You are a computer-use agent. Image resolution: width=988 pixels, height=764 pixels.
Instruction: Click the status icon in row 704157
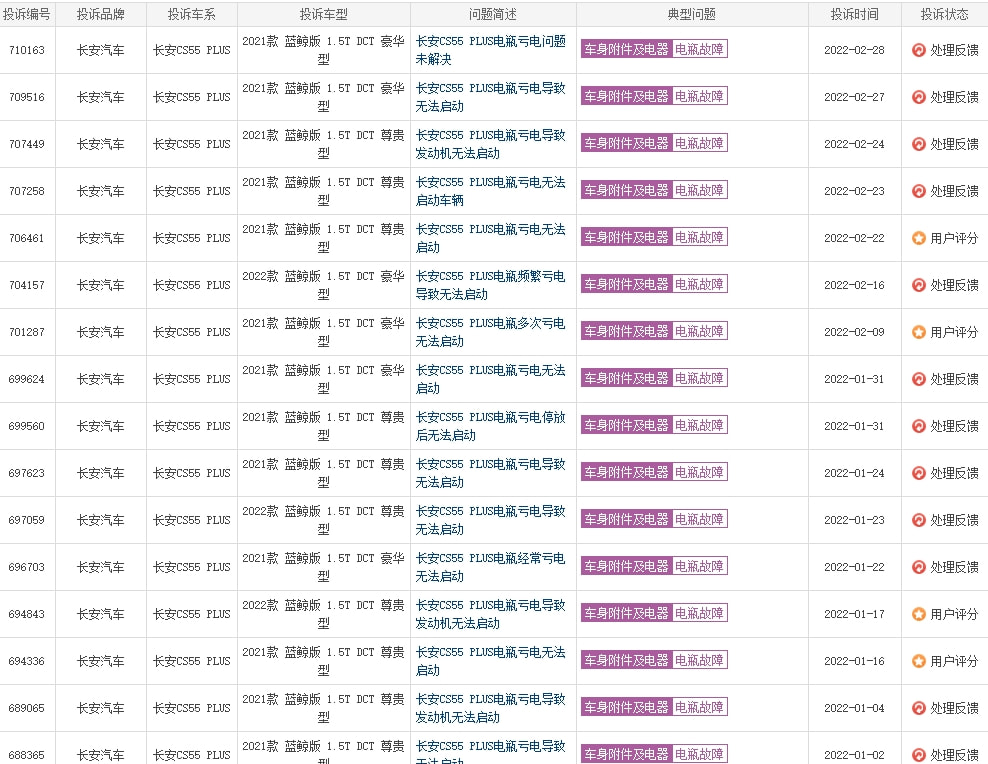(919, 285)
